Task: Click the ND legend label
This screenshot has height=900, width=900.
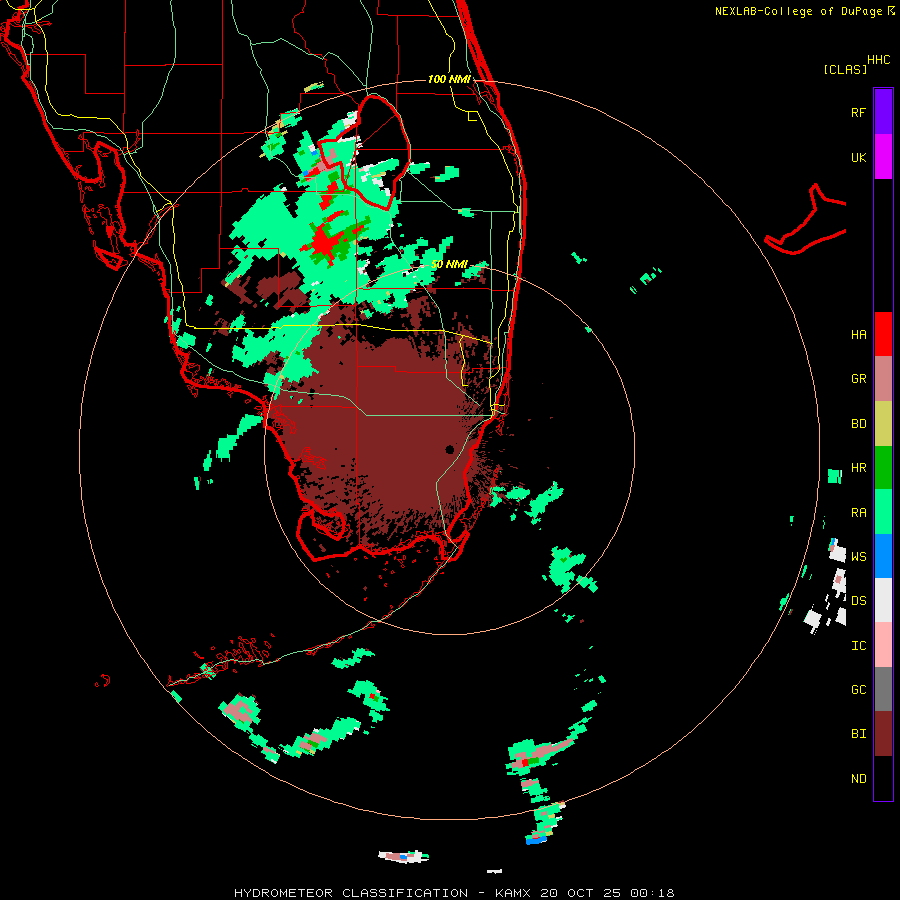Action: 858,779
